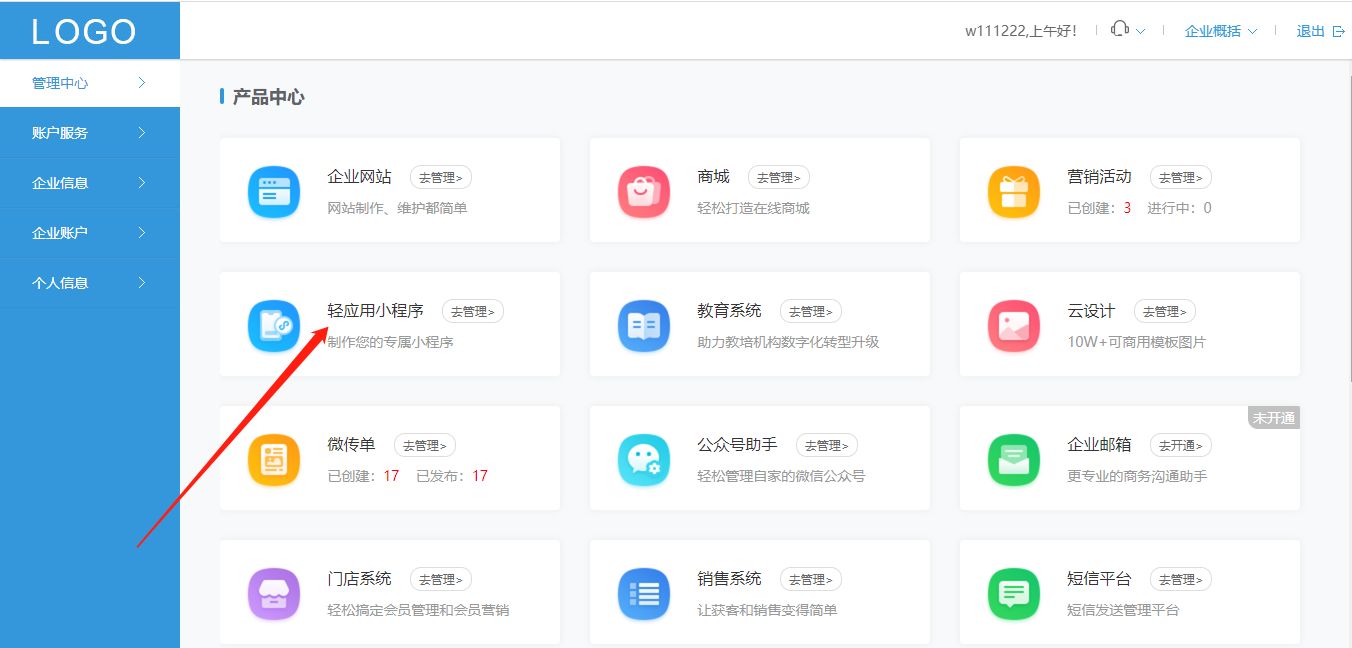This screenshot has height=648, width=1352.
Task: Expand the 管理中心 chevron arrow
Action: point(142,83)
